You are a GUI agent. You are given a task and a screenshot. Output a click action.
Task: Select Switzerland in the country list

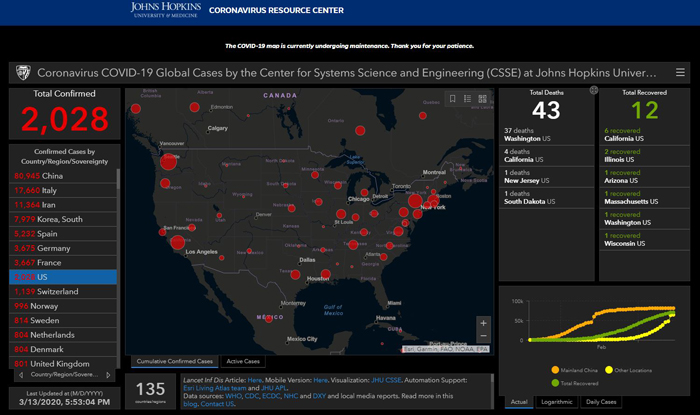click(x=63, y=291)
